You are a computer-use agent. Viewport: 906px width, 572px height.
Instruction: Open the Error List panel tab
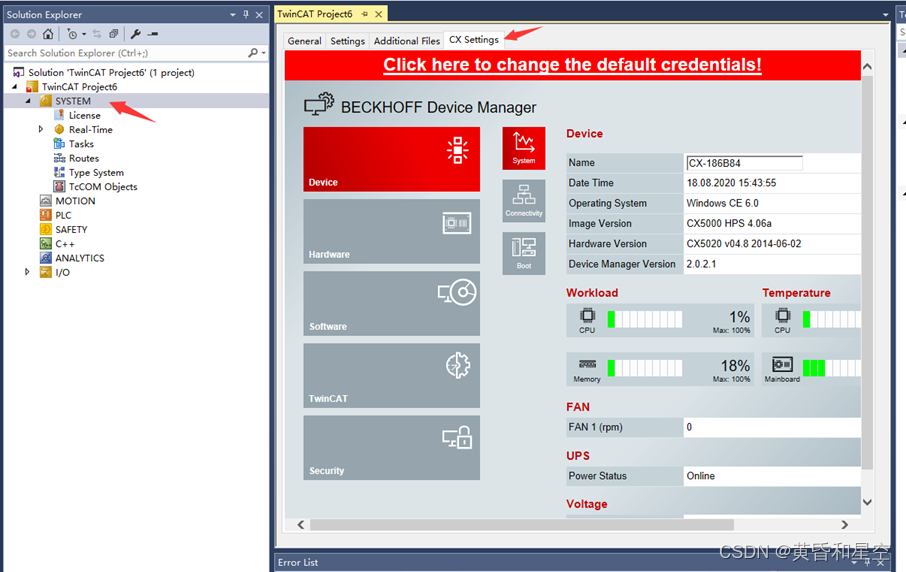[298, 562]
